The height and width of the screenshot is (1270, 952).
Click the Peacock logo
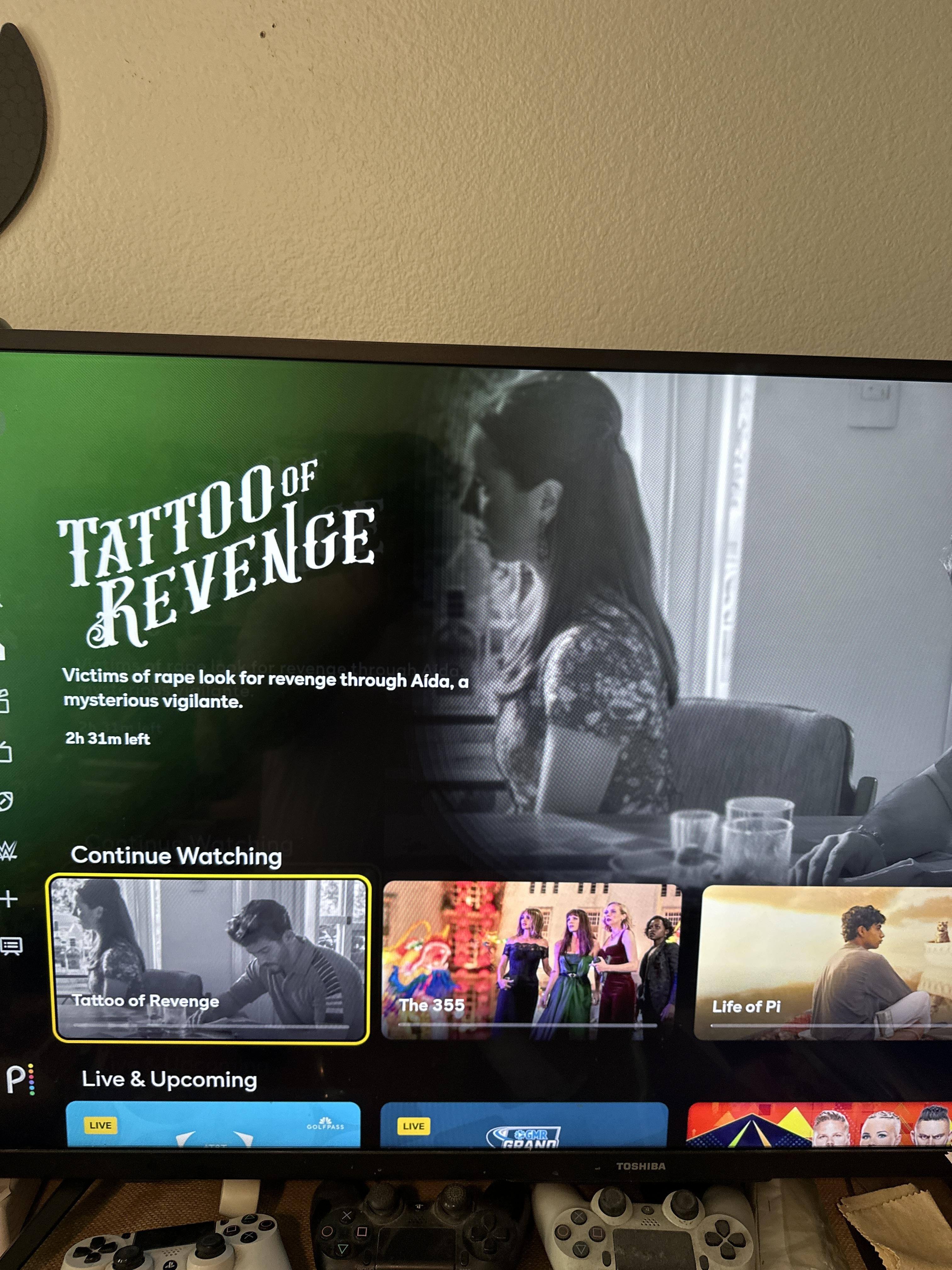click(21, 1079)
